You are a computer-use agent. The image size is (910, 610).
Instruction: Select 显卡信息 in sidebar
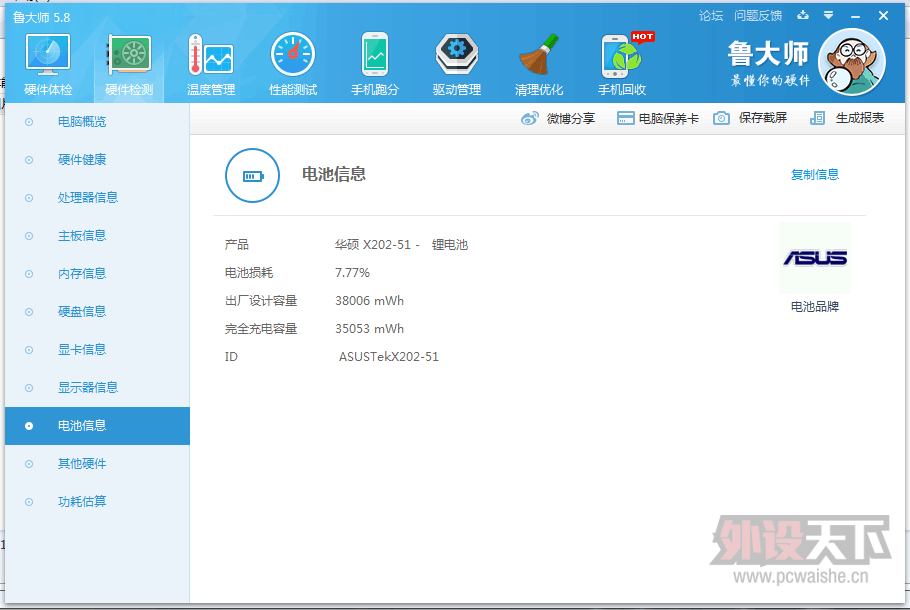[98, 350]
